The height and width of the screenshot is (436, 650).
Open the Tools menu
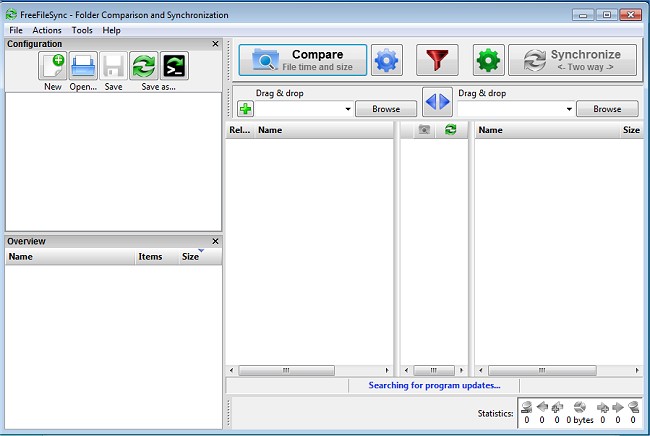coord(82,30)
